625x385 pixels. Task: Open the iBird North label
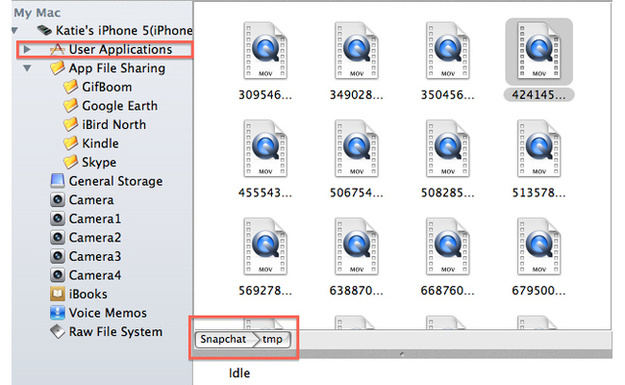pyautogui.click(x=114, y=124)
